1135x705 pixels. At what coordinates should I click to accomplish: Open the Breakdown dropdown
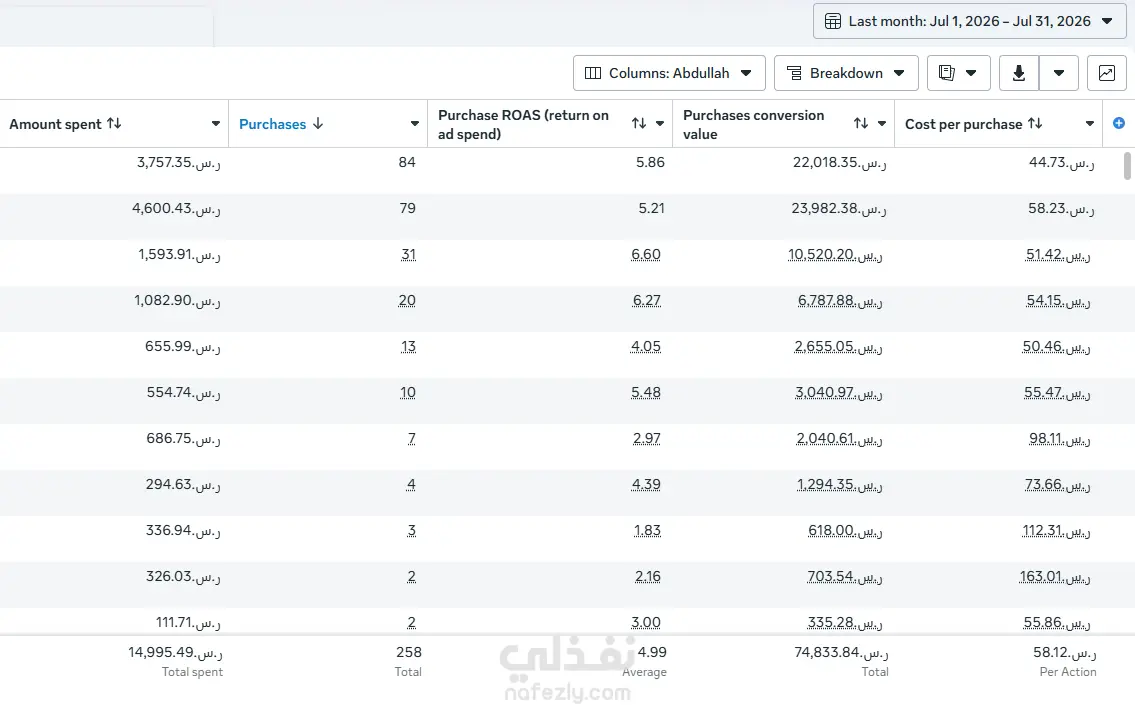point(846,73)
